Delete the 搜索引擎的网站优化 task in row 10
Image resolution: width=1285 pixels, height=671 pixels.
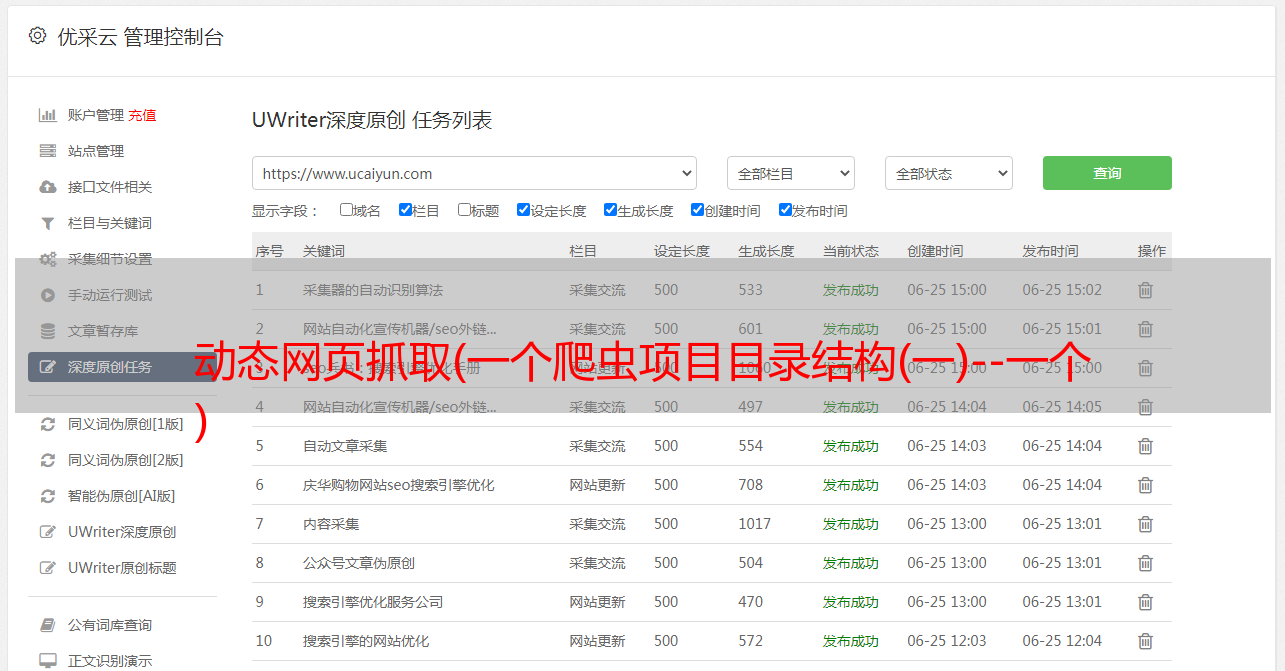pyautogui.click(x=1145, y=641)
